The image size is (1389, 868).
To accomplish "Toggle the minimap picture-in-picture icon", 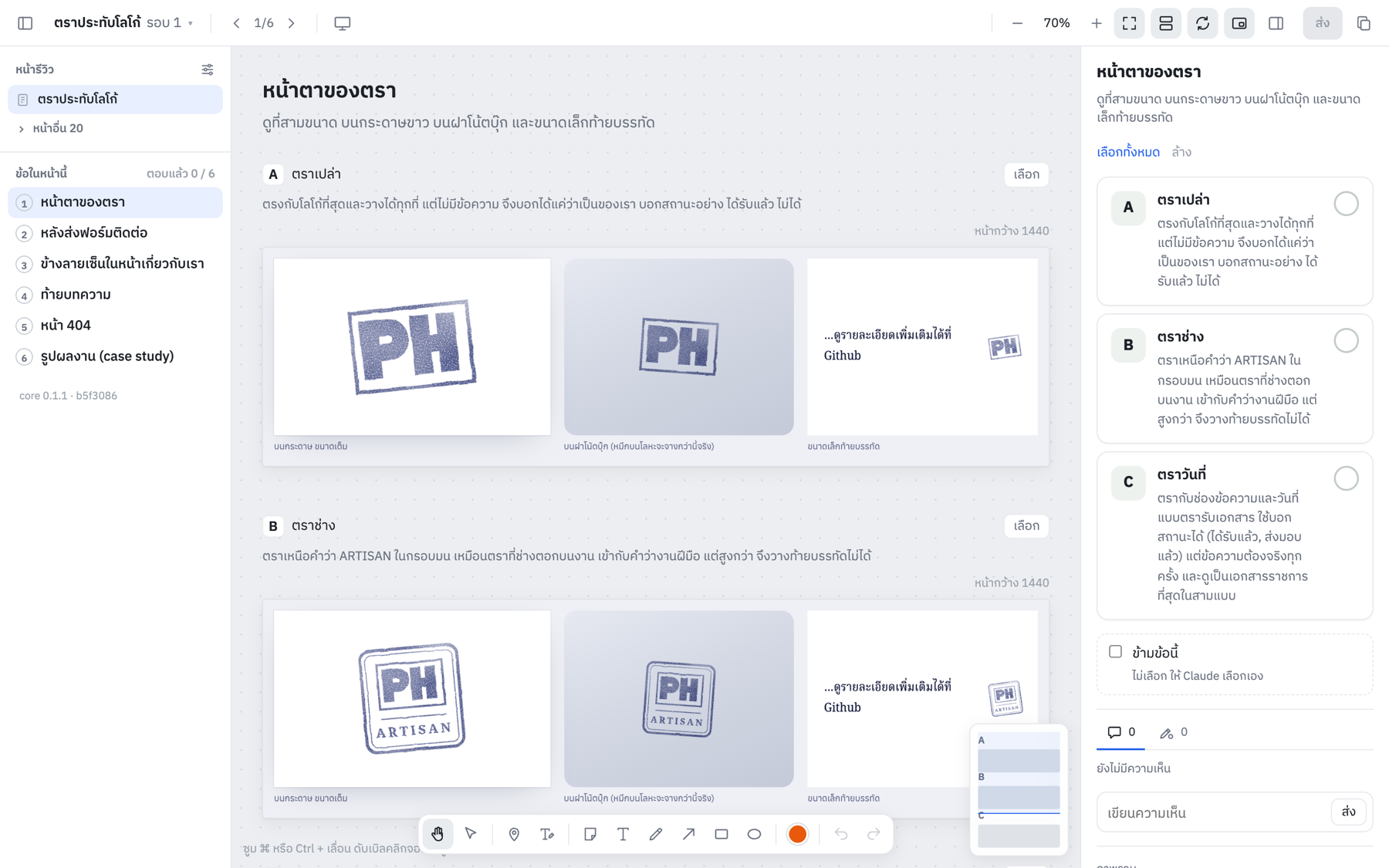I will click(x=1239, y=23).
